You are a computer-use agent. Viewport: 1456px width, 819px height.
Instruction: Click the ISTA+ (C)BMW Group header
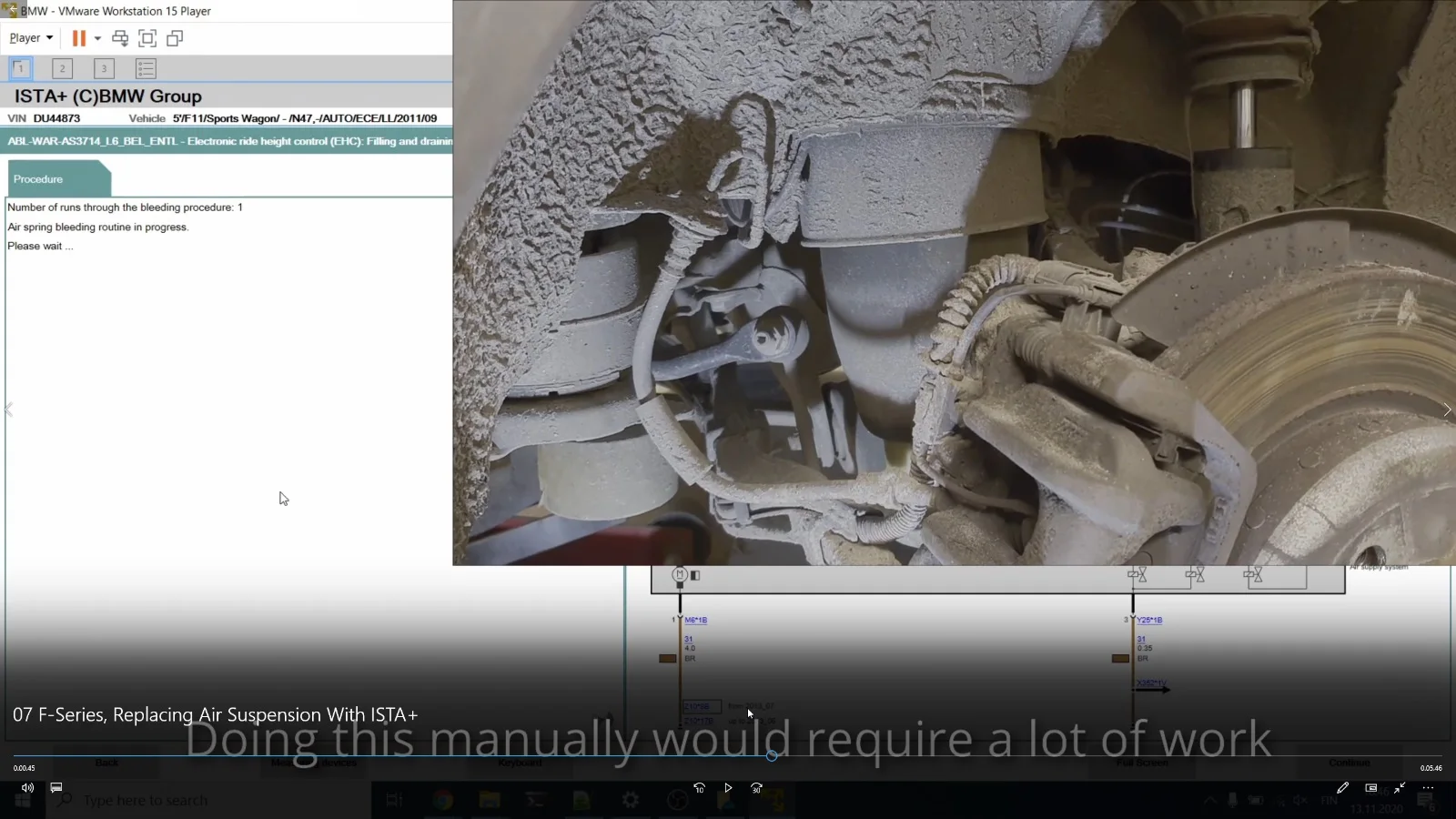(108, 96)
